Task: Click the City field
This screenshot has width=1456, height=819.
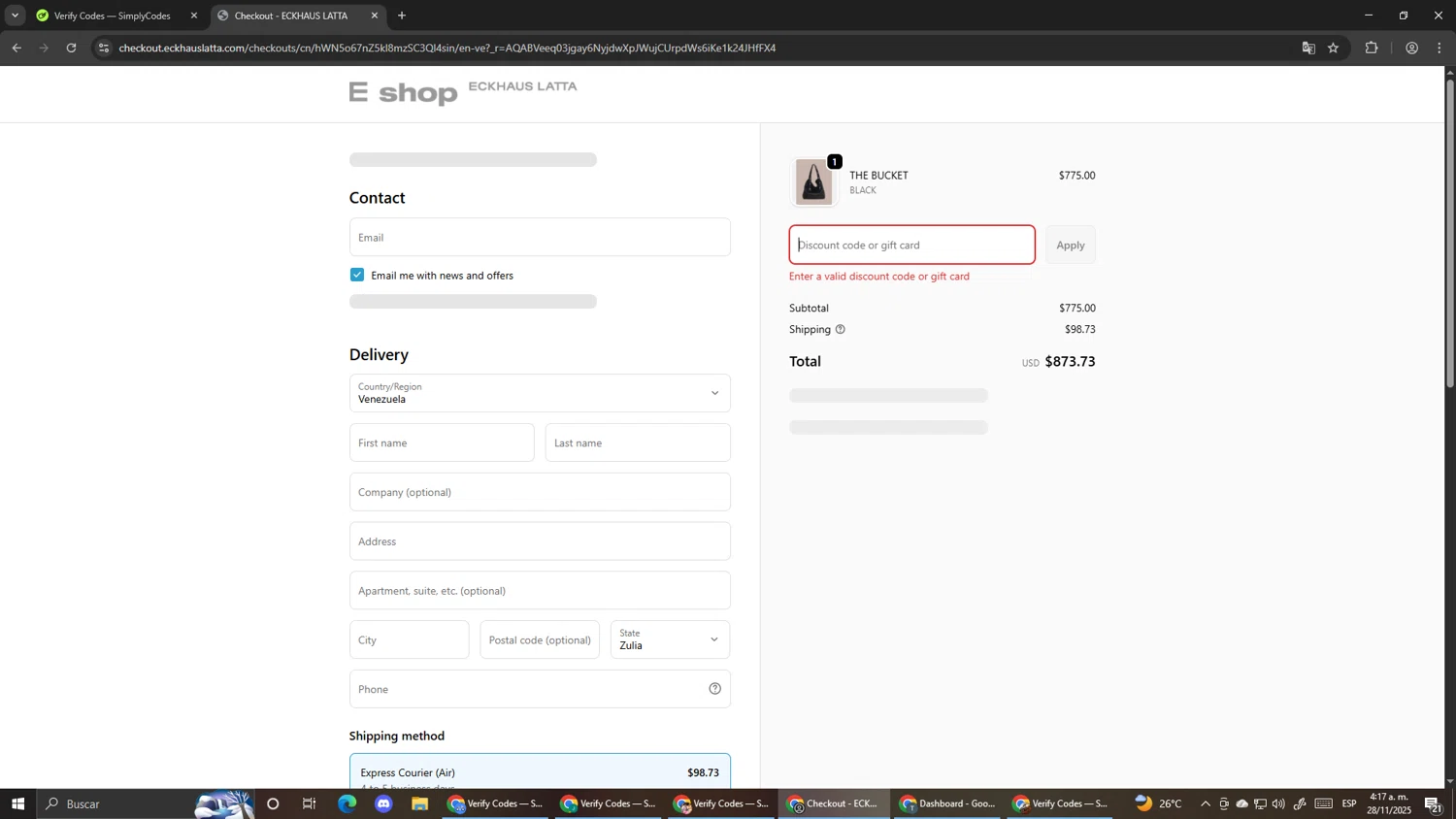Action: tap(409, 640)
